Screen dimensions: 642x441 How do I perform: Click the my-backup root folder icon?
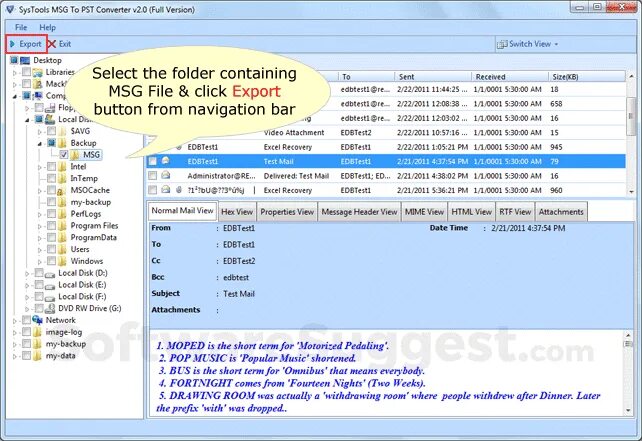coord(37,344)
